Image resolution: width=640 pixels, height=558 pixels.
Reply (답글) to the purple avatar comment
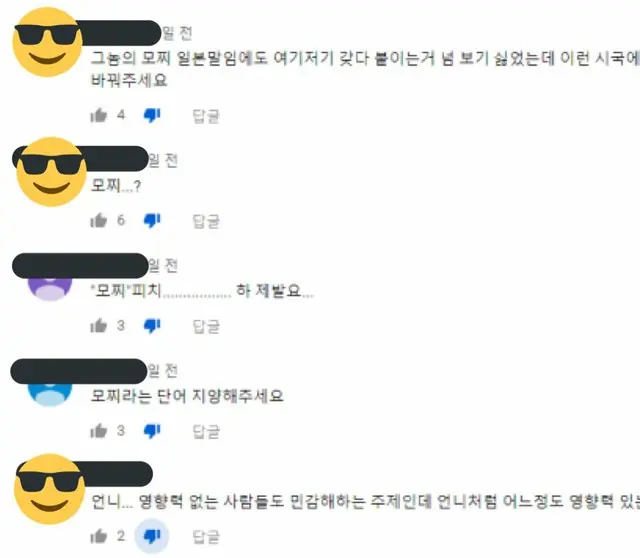pyautogui.click(x=206, y=327)
